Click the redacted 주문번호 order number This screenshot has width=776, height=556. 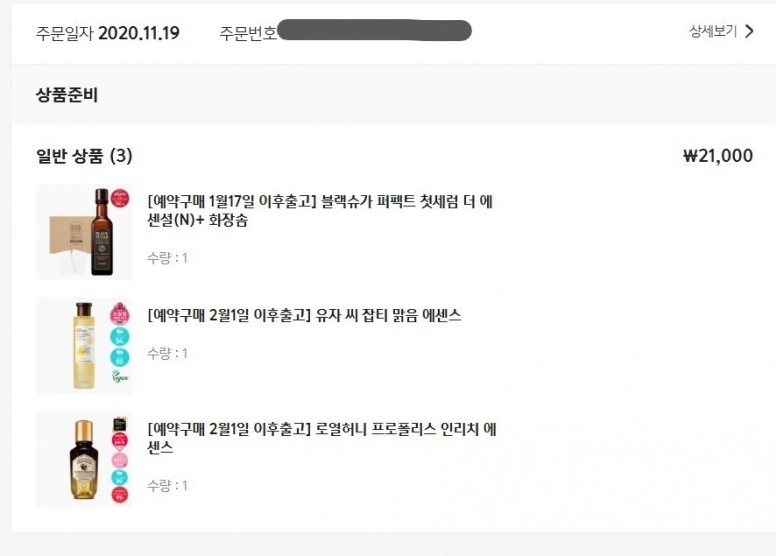tap(374, 31)
